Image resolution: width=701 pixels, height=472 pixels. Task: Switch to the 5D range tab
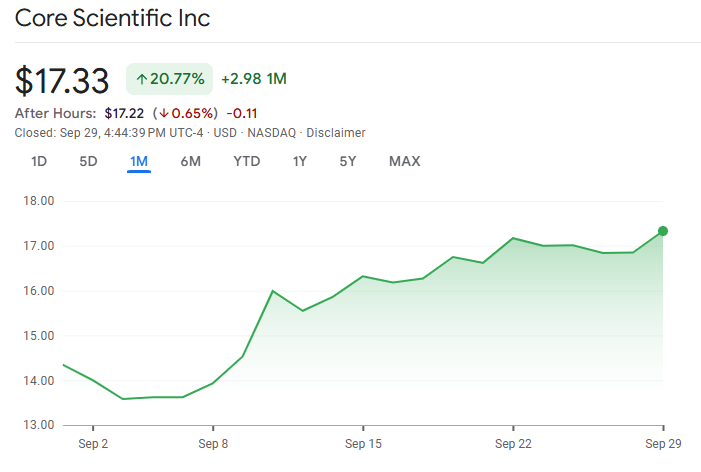click(x=89, y=161)
